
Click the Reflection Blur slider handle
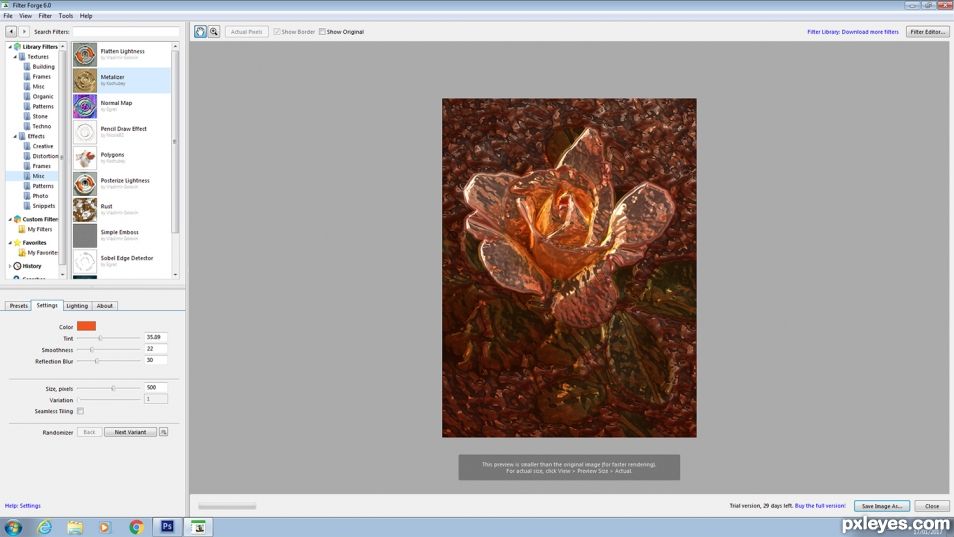(x=97, y=361)
